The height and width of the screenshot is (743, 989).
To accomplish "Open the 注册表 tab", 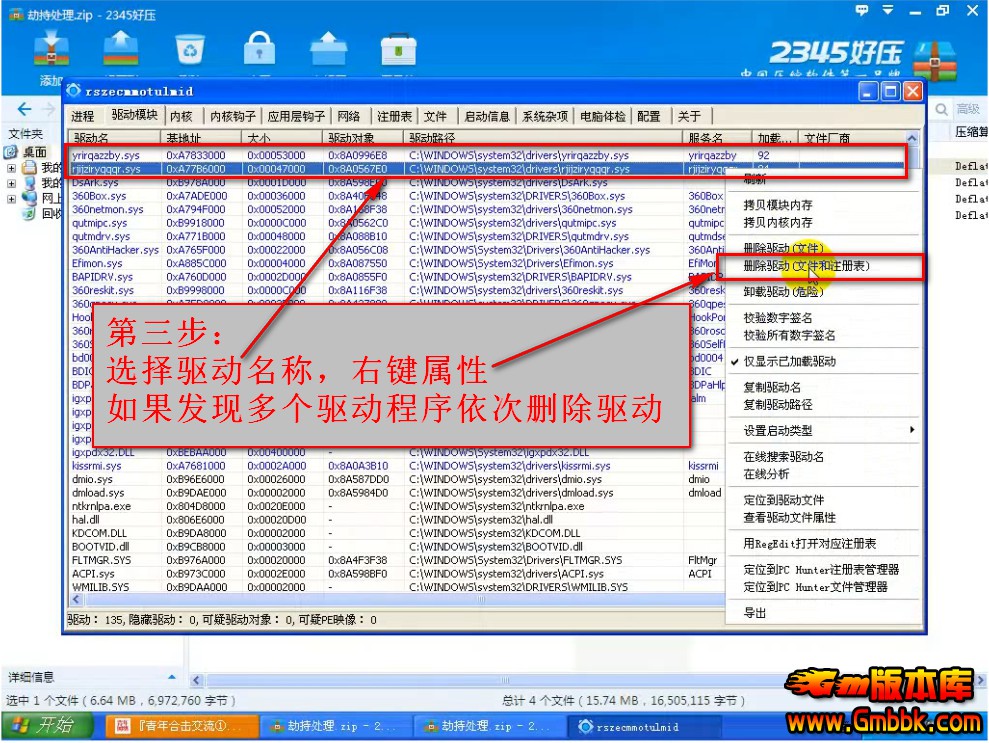I will coord(394,116).
